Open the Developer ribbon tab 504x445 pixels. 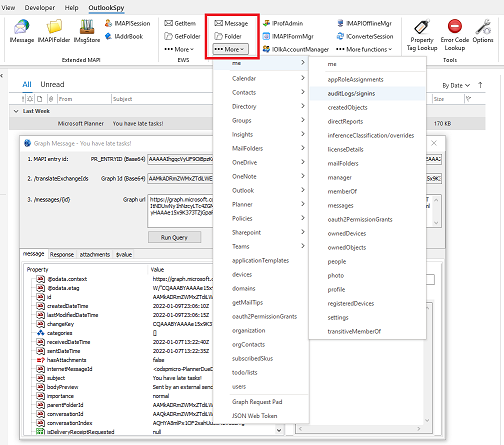[x=40, y=7]
